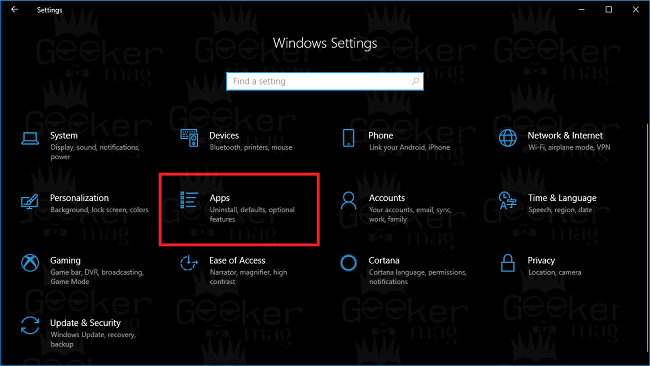Select the Accounts person icon

[348, 200]
